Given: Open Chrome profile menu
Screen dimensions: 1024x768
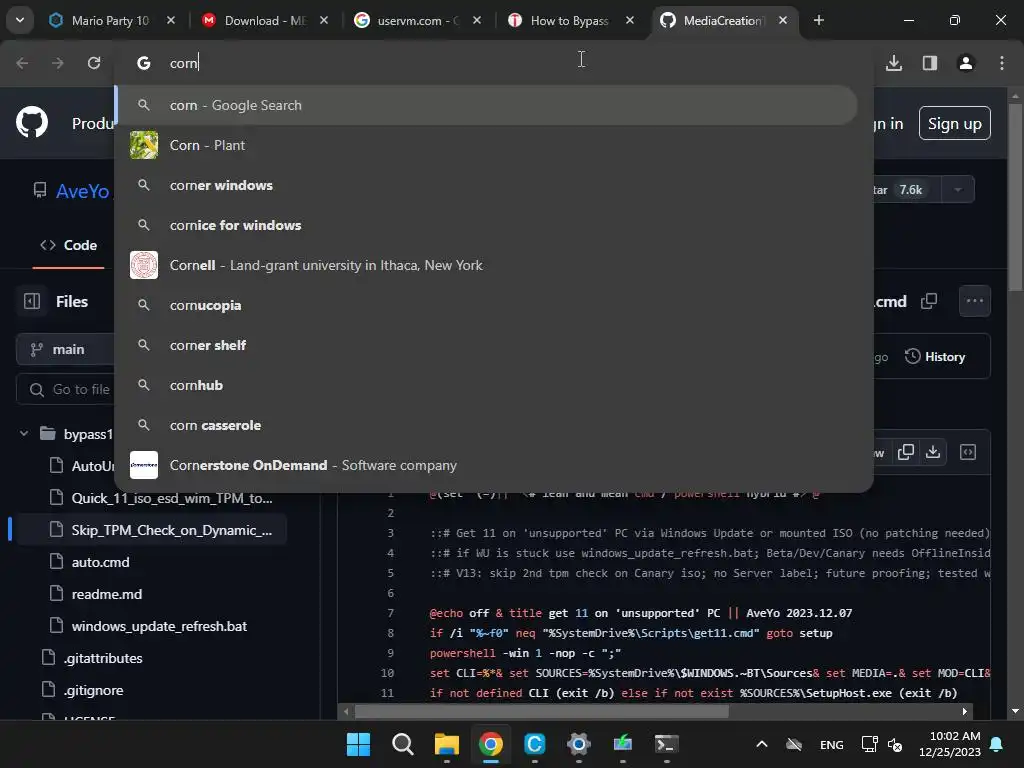Looking at the screenshot, I should coord(965,63).
